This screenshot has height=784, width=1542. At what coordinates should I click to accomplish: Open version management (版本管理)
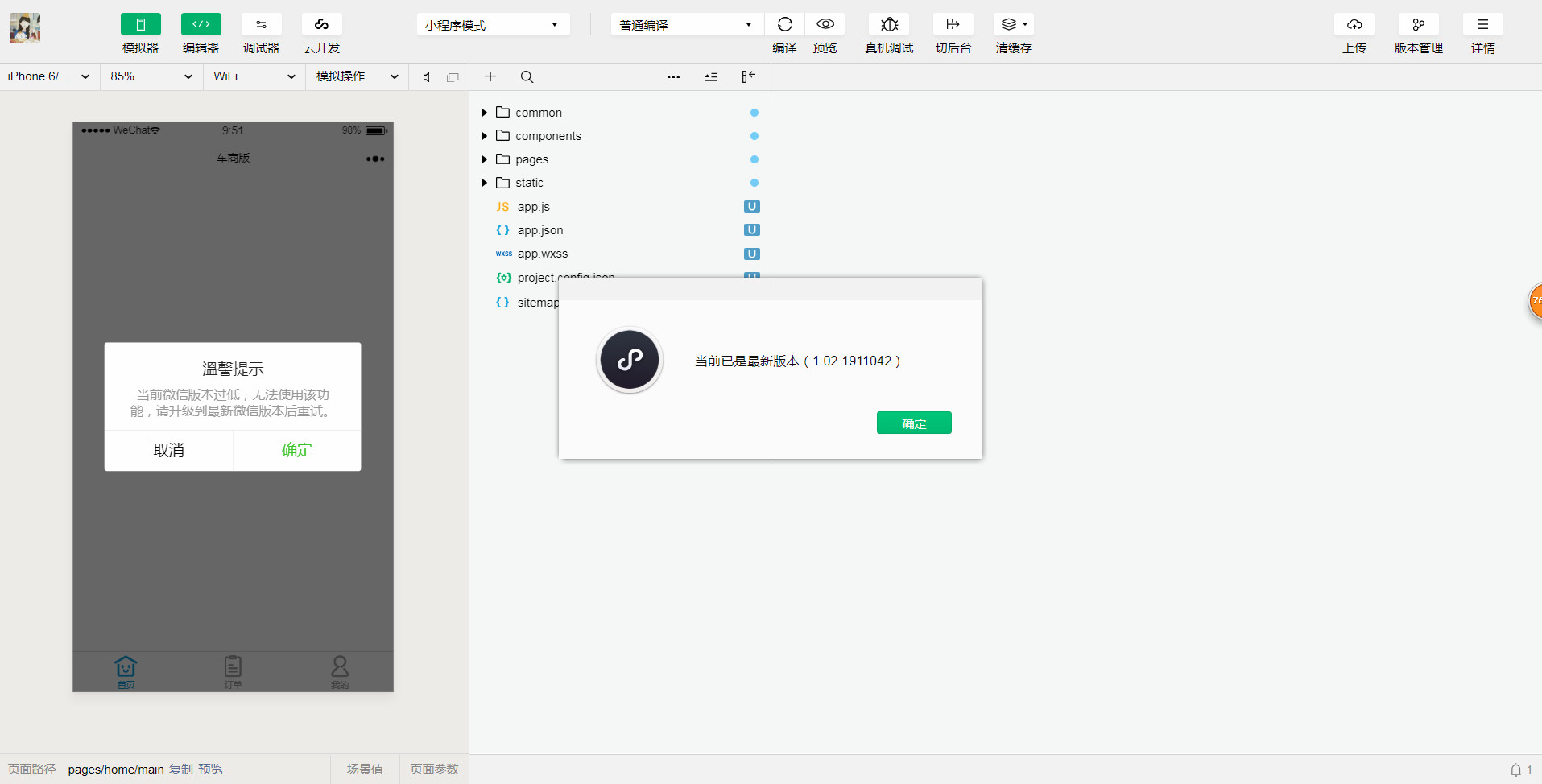pyautogui.click(x=1418, y=25)
